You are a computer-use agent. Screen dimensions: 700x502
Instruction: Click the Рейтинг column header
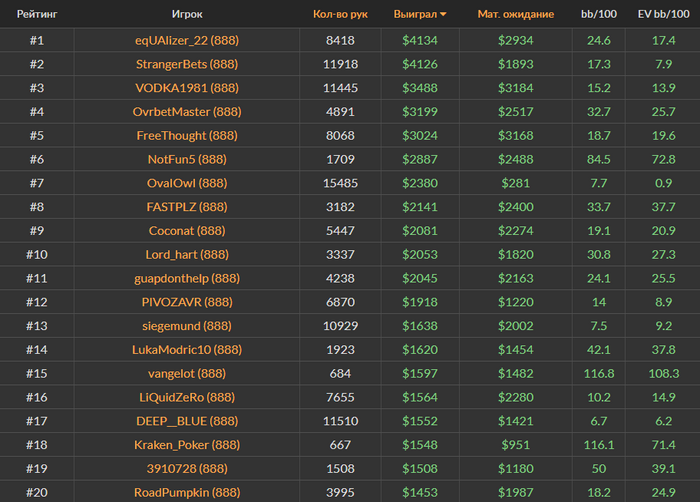pyautogui.click(x=36, y=15)
